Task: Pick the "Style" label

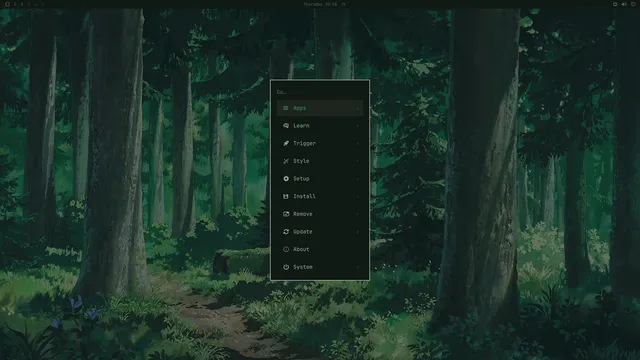Action: (301, 161)
